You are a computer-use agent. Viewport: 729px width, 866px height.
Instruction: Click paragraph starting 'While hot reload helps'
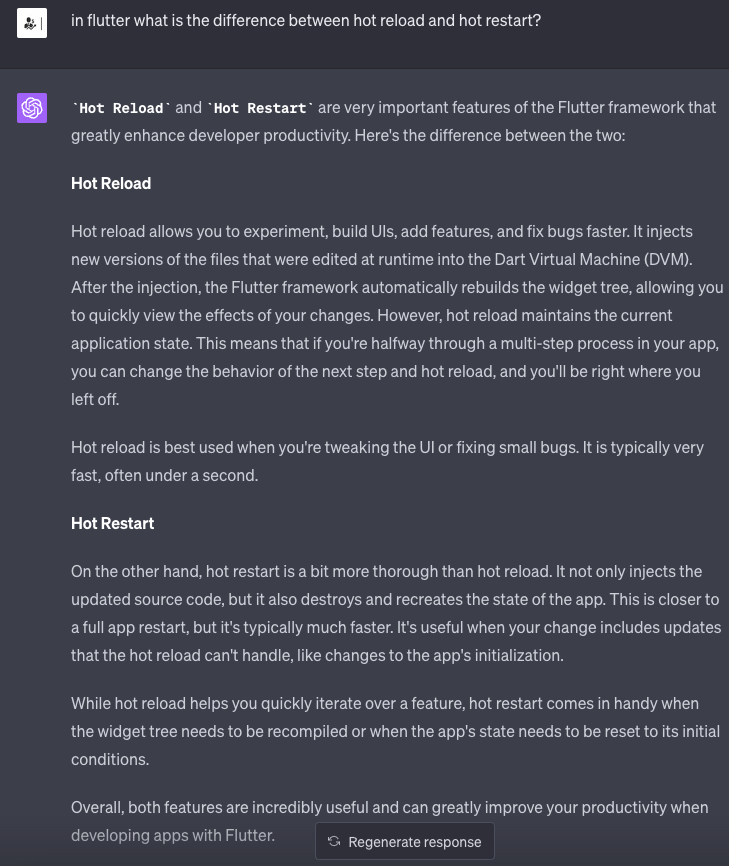click(x=396, y=731)
